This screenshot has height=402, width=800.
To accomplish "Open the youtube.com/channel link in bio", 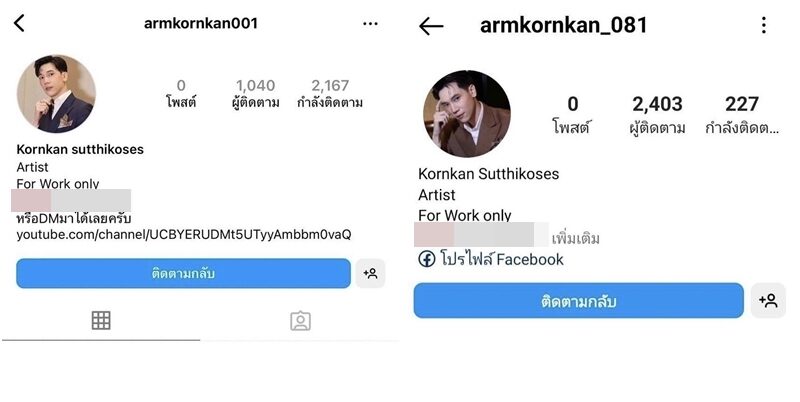I will click(x=184, y=235).
